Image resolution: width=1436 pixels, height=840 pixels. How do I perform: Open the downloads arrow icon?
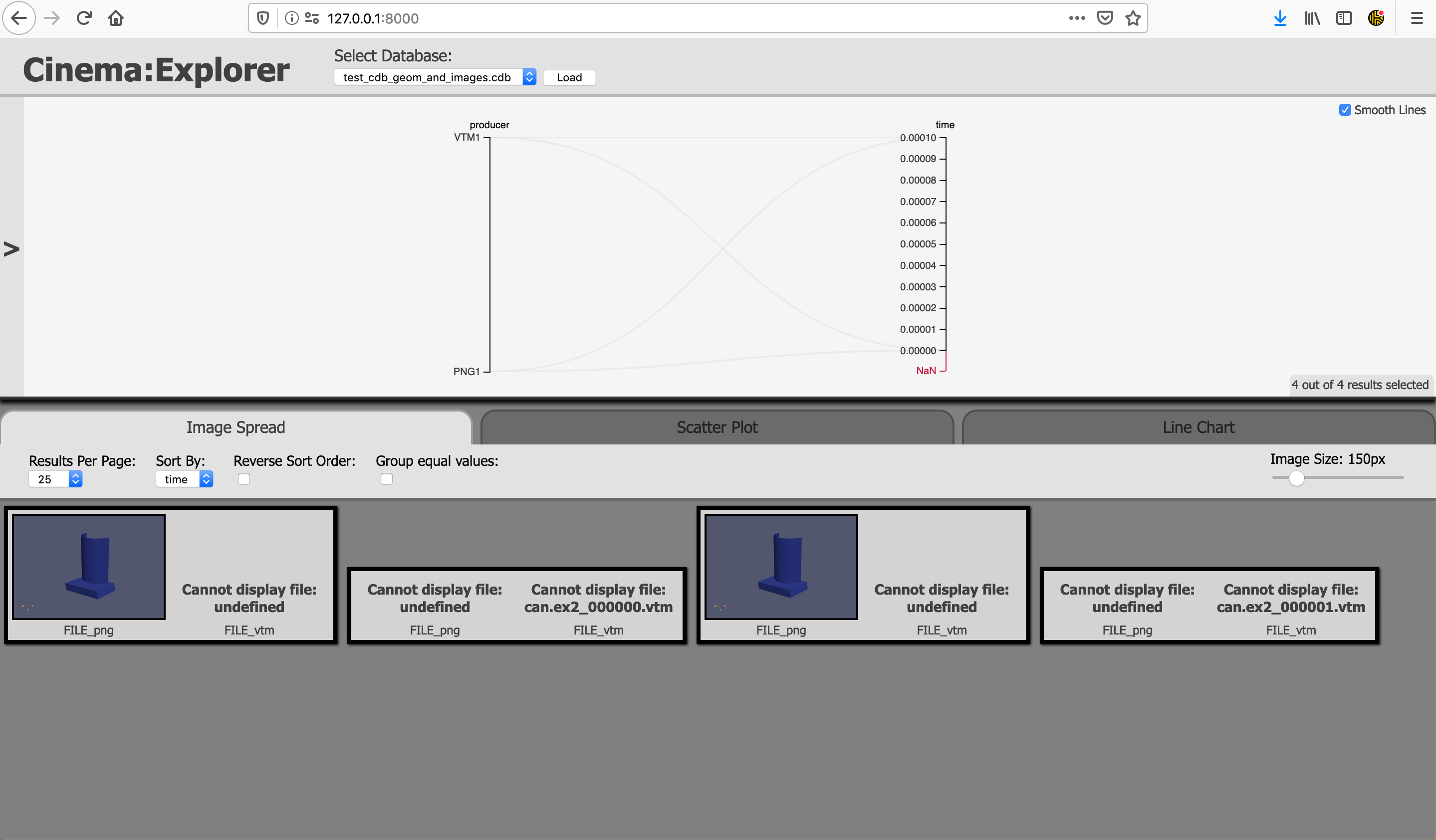tap(1280, 18)
